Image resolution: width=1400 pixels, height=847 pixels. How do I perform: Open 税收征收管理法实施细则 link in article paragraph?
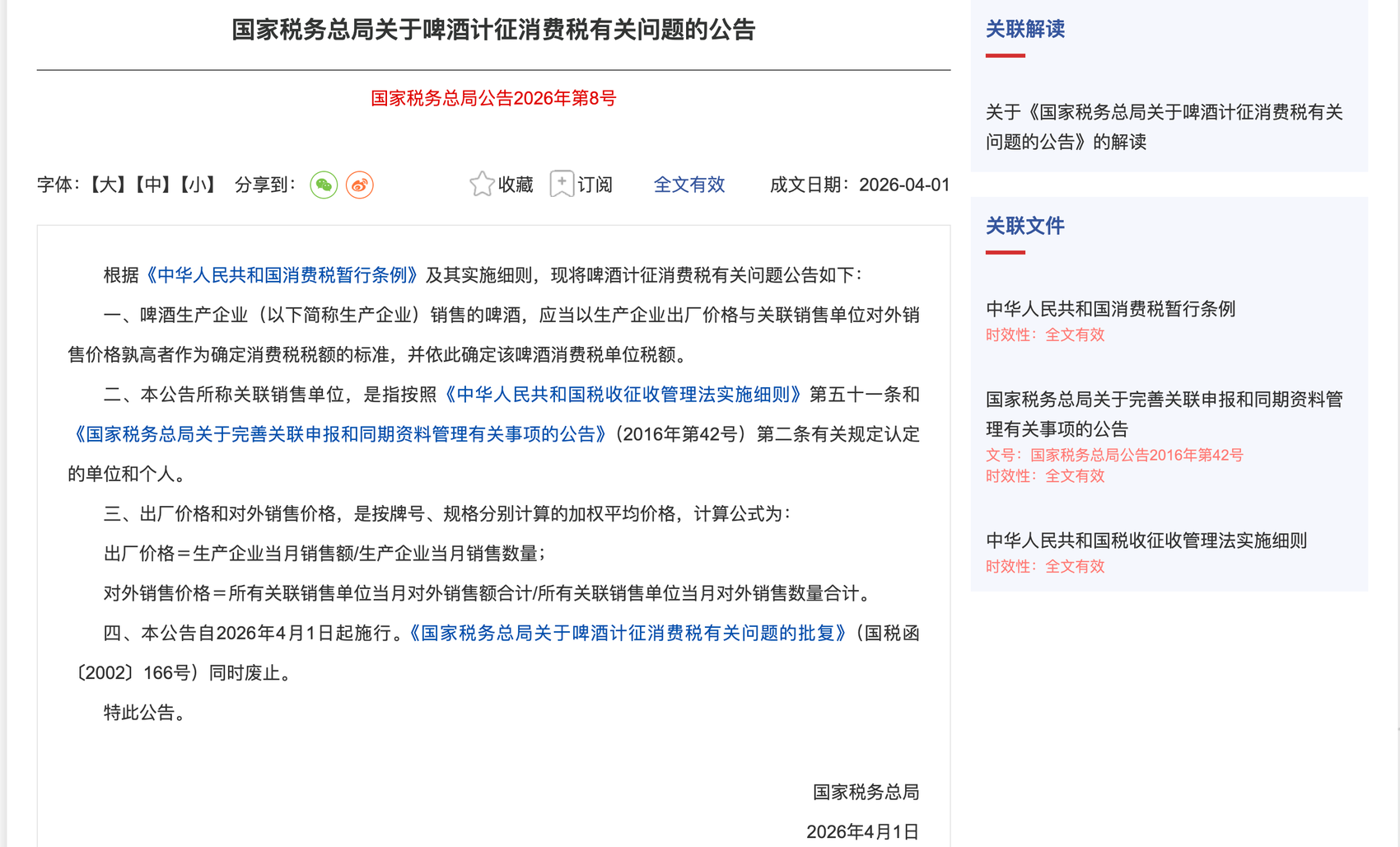tap(622, 395)
